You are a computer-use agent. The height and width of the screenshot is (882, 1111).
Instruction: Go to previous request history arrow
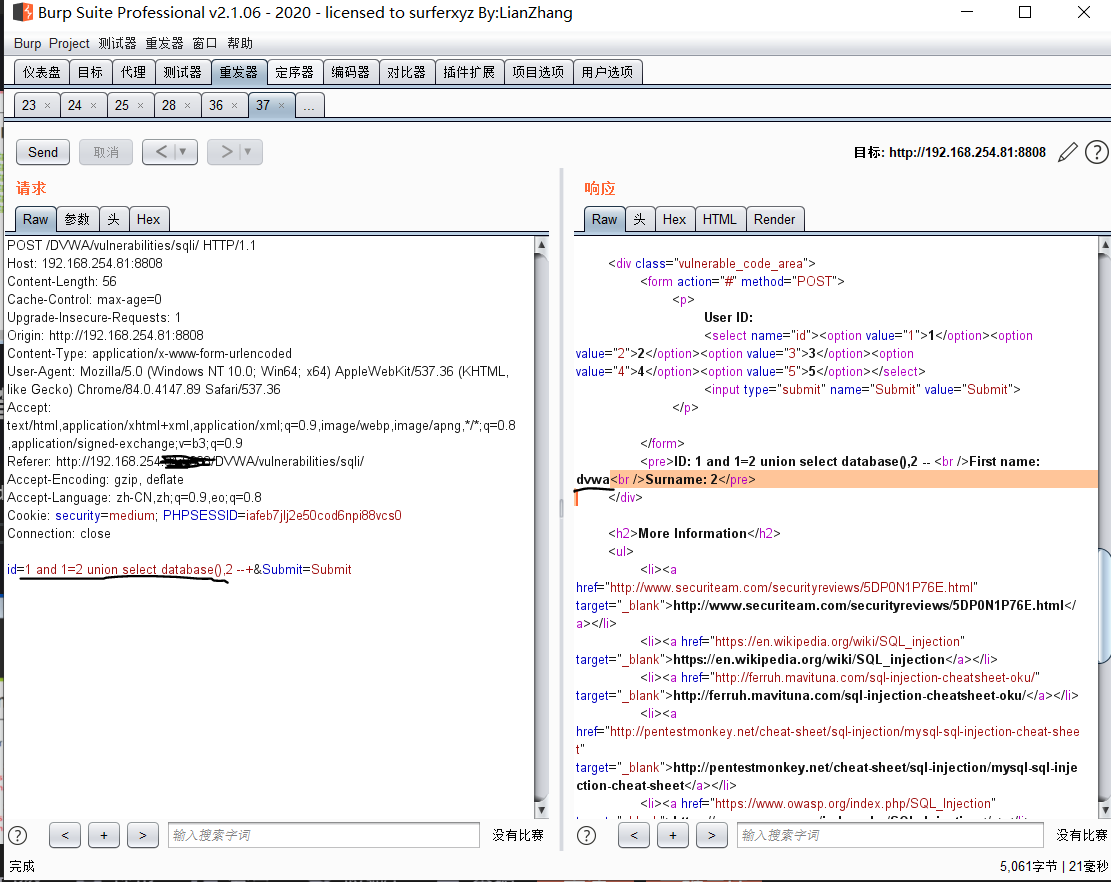161,152
